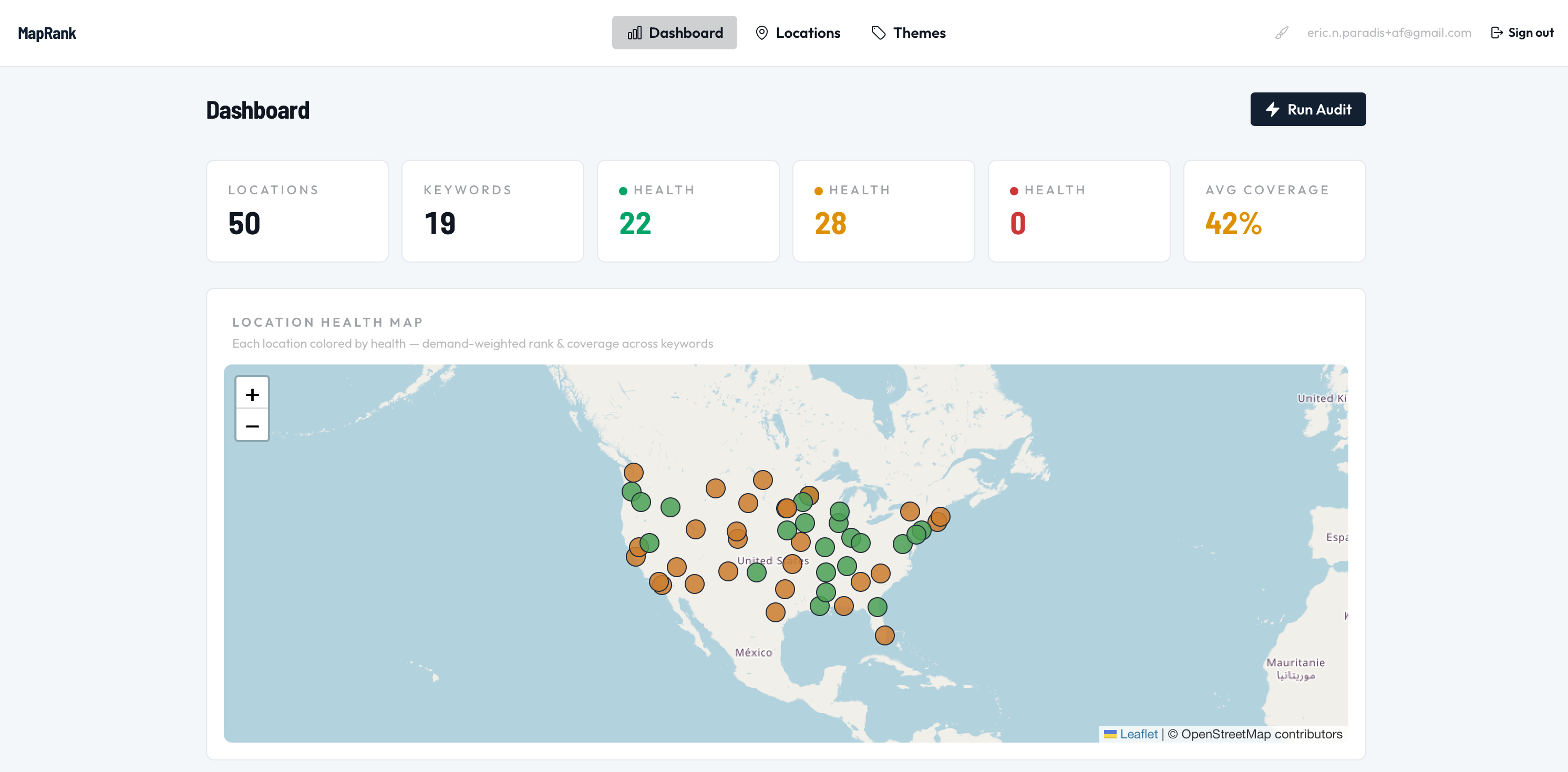The height and width of the screenshot is (772, 1568).
Task: Click the orange health card showing 28
Action: point(883,211)
